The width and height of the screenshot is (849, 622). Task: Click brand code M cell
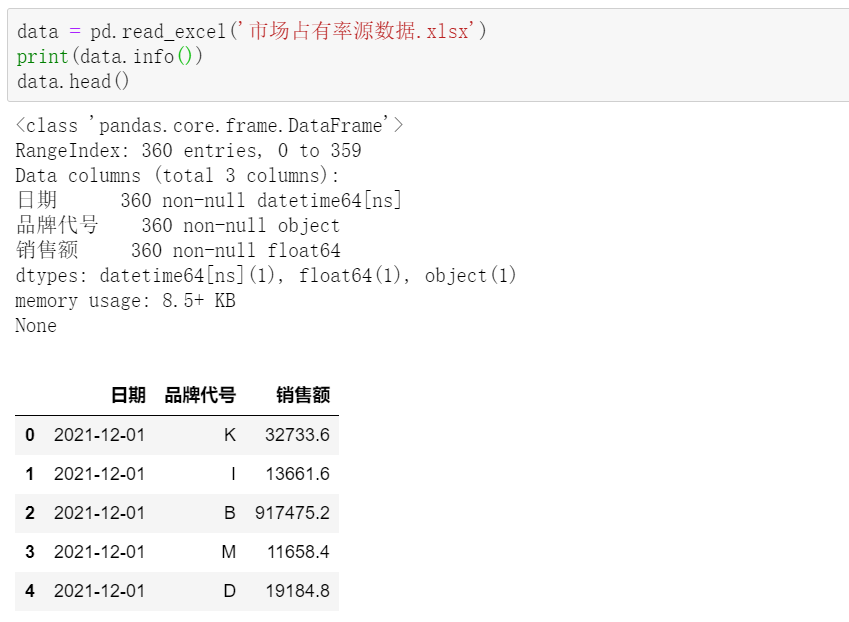(x=228, y=552)
